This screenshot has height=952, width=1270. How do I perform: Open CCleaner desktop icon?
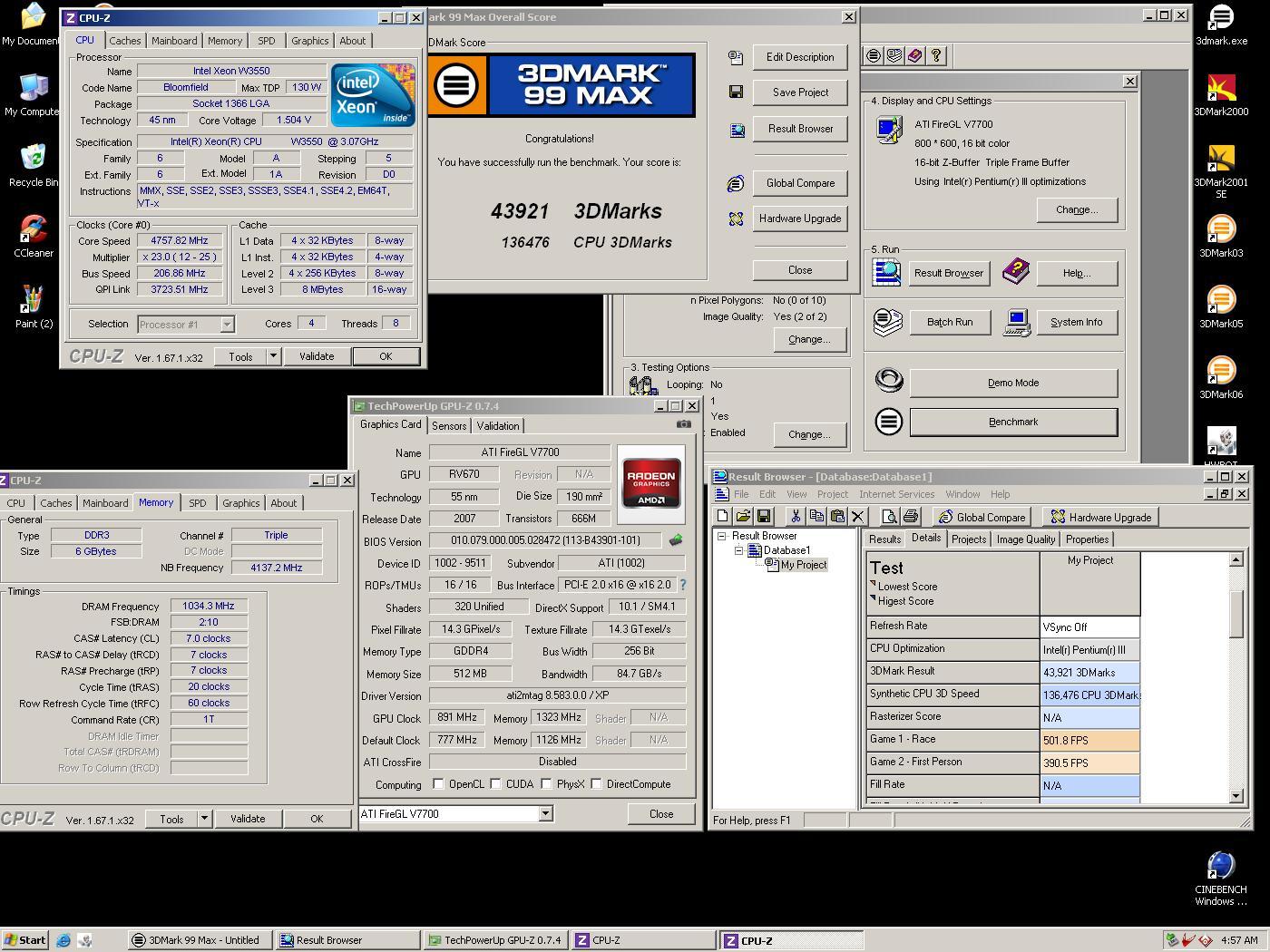[34, 237]
